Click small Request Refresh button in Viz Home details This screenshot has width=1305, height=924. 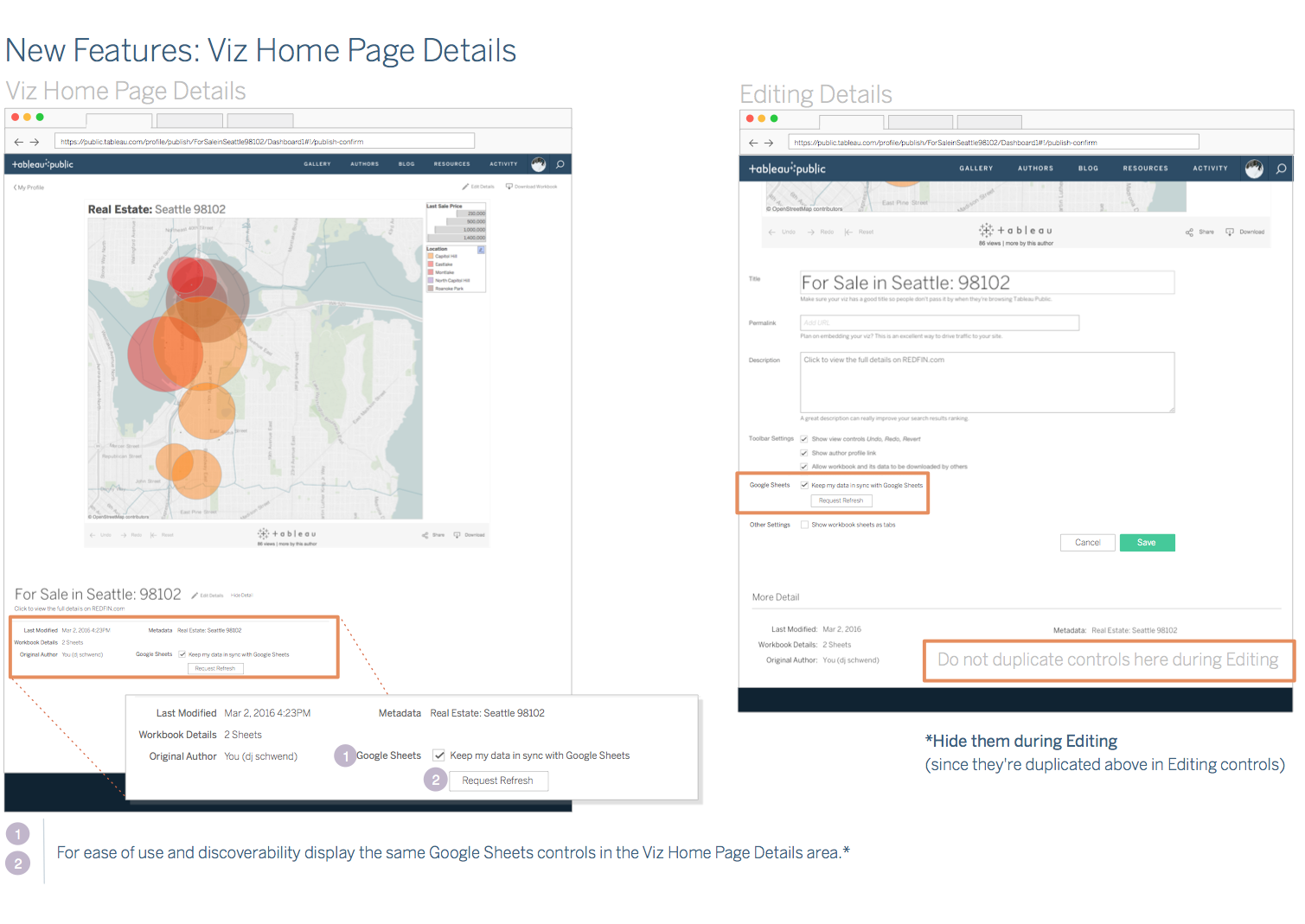click(x=214, y=669)
